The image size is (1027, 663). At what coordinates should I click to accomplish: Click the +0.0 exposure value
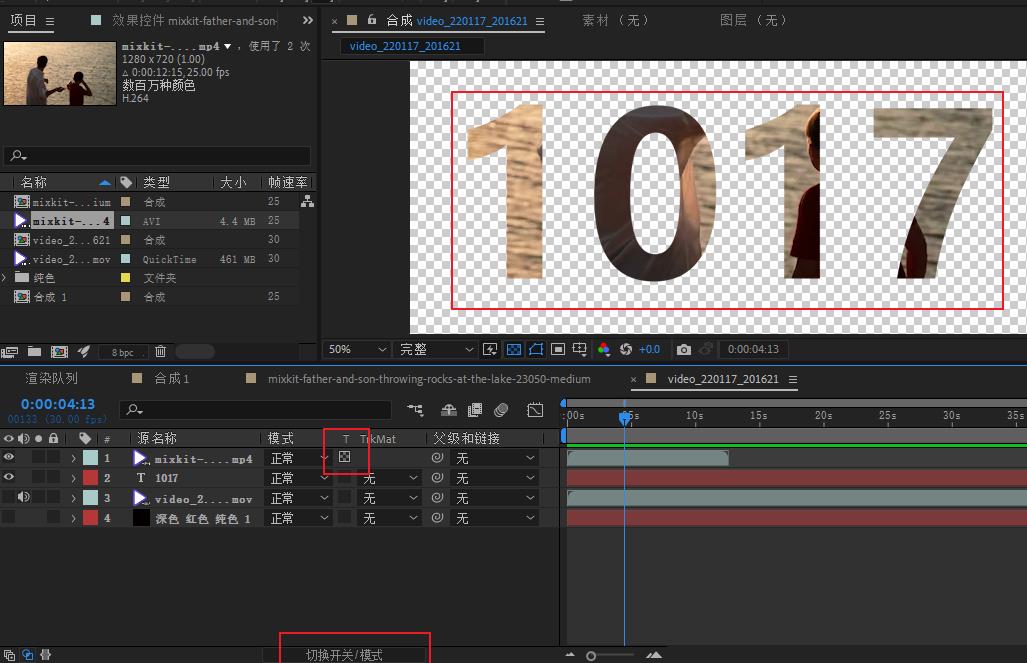[x=649, y=349]
